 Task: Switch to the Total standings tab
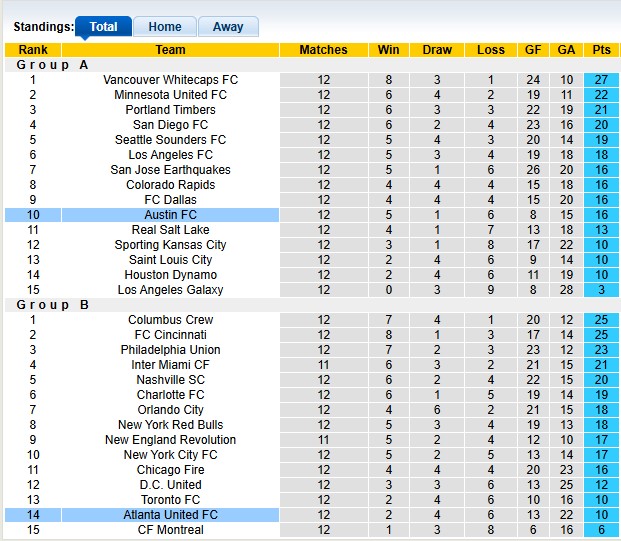[103, 27]
